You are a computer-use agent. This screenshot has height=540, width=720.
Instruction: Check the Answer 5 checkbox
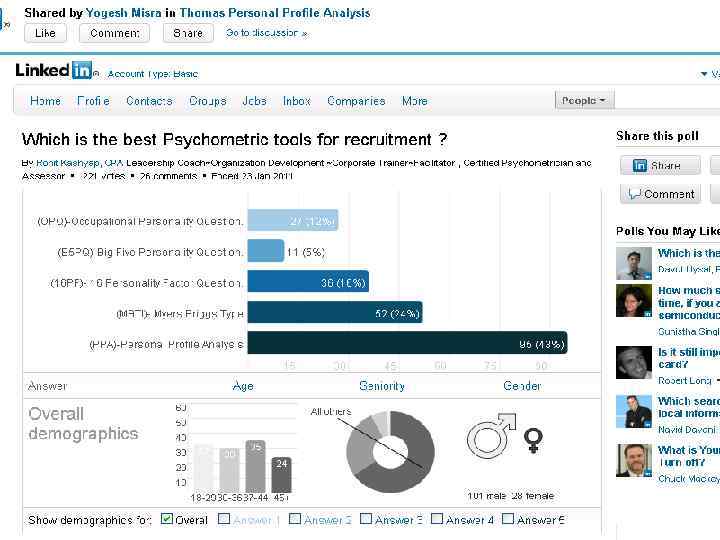[x=508, y=519]
